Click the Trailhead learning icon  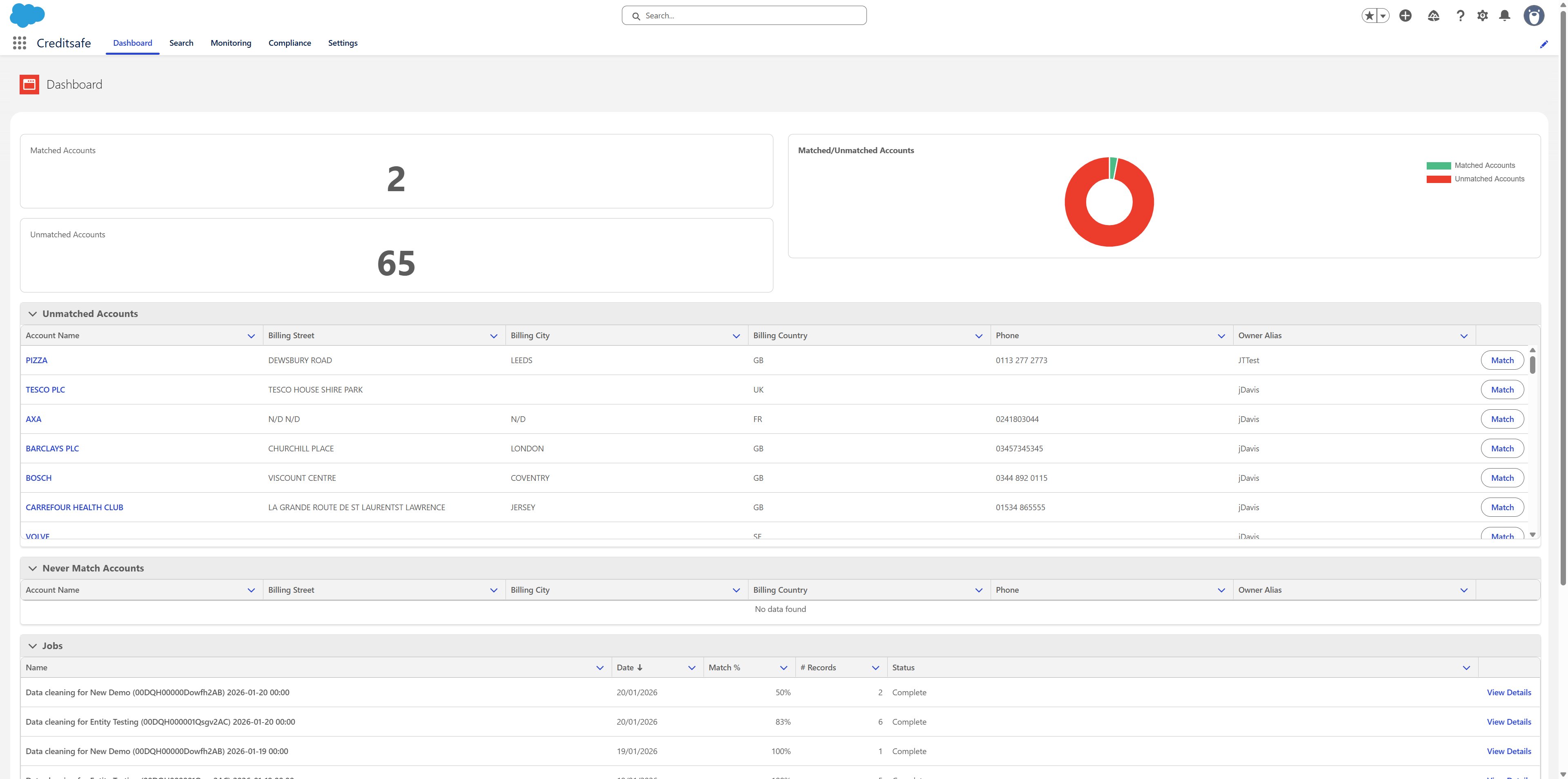[x=1433, y=15]
